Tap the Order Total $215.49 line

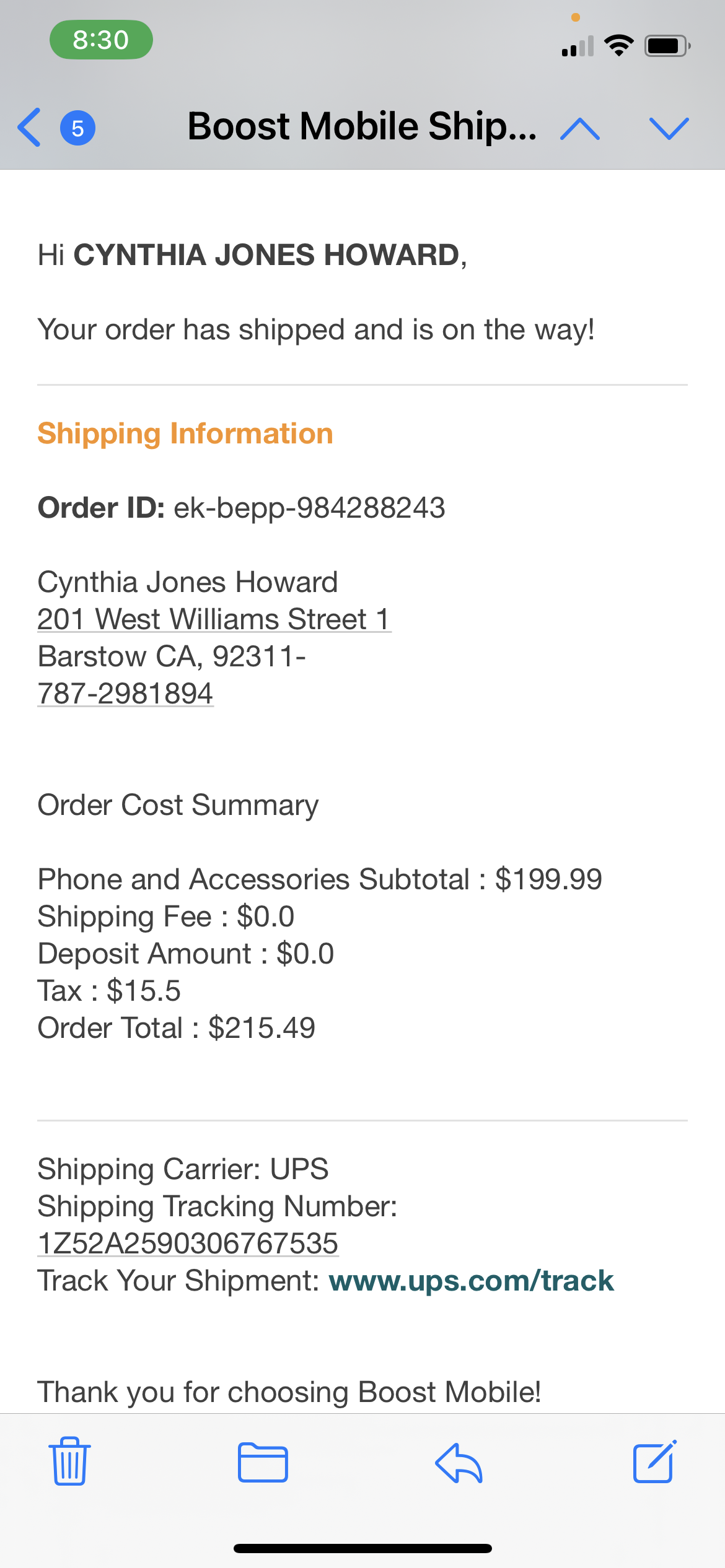click(x=177, y=1028)
